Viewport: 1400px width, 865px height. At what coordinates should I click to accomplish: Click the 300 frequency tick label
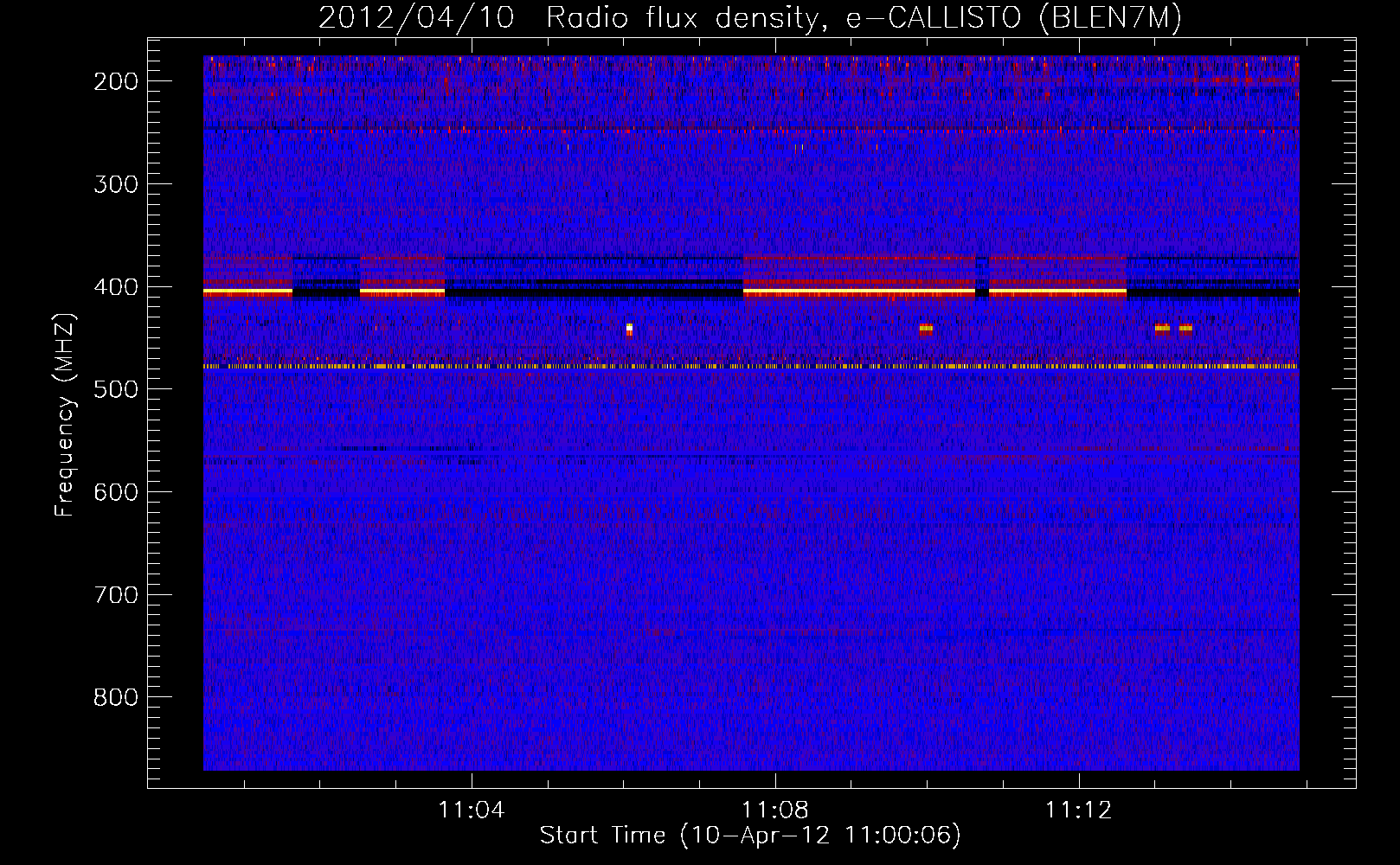115,184
